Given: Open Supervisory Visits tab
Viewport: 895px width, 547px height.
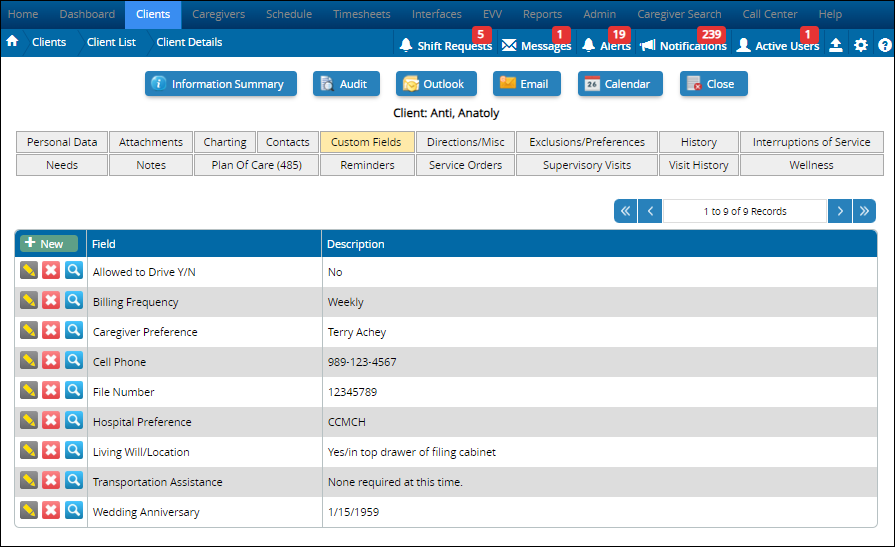Looking at the screenshot, I should 587,165.
